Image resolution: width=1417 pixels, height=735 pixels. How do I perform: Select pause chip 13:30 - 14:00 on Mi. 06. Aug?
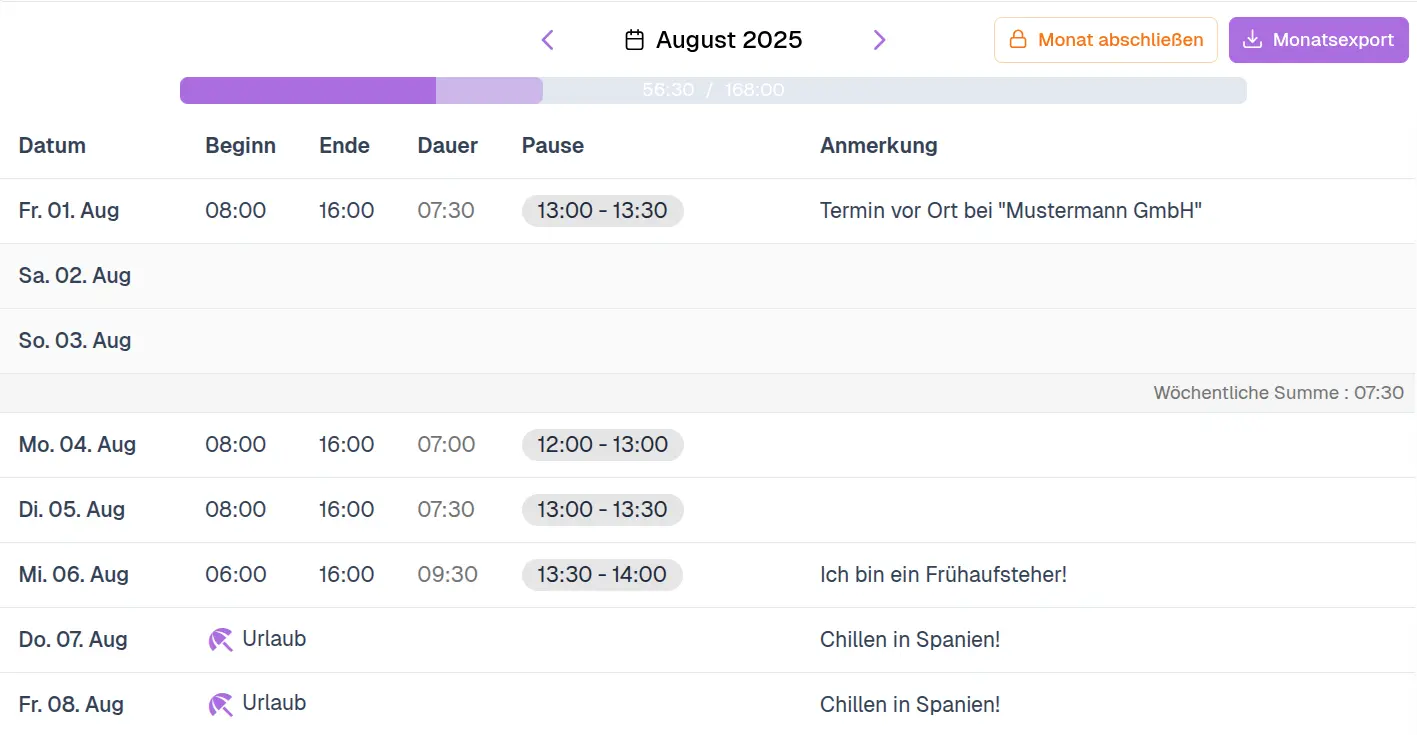click(602, 575)
